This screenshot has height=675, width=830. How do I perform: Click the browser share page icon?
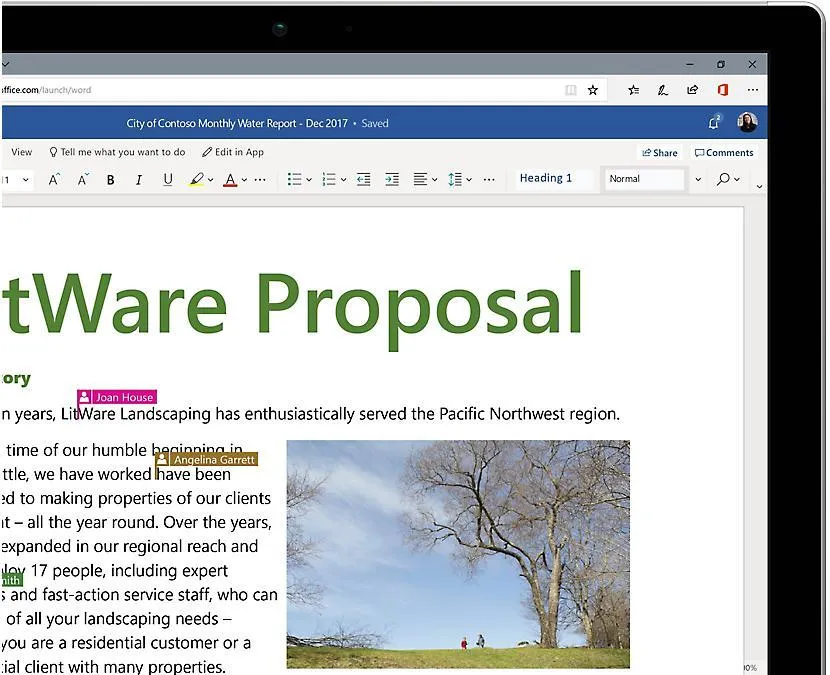pos(692,90)
